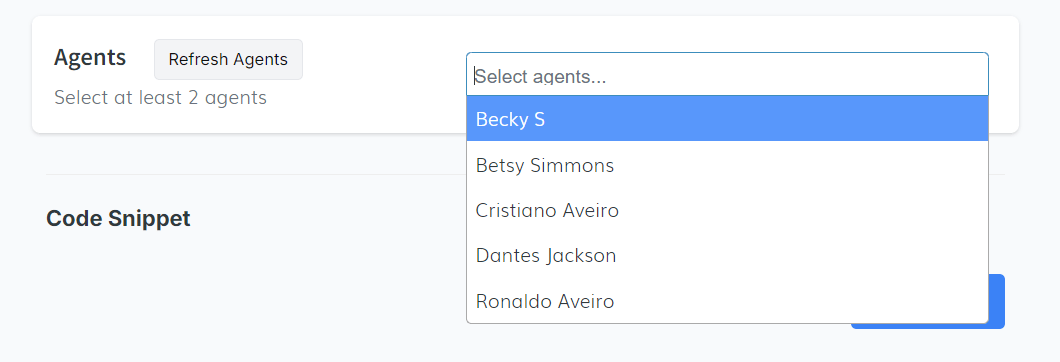Viewport: 1060px width, 362px height.
Task: Pick Cristiano Aveiro as an agent
Action: pos(727,210)
